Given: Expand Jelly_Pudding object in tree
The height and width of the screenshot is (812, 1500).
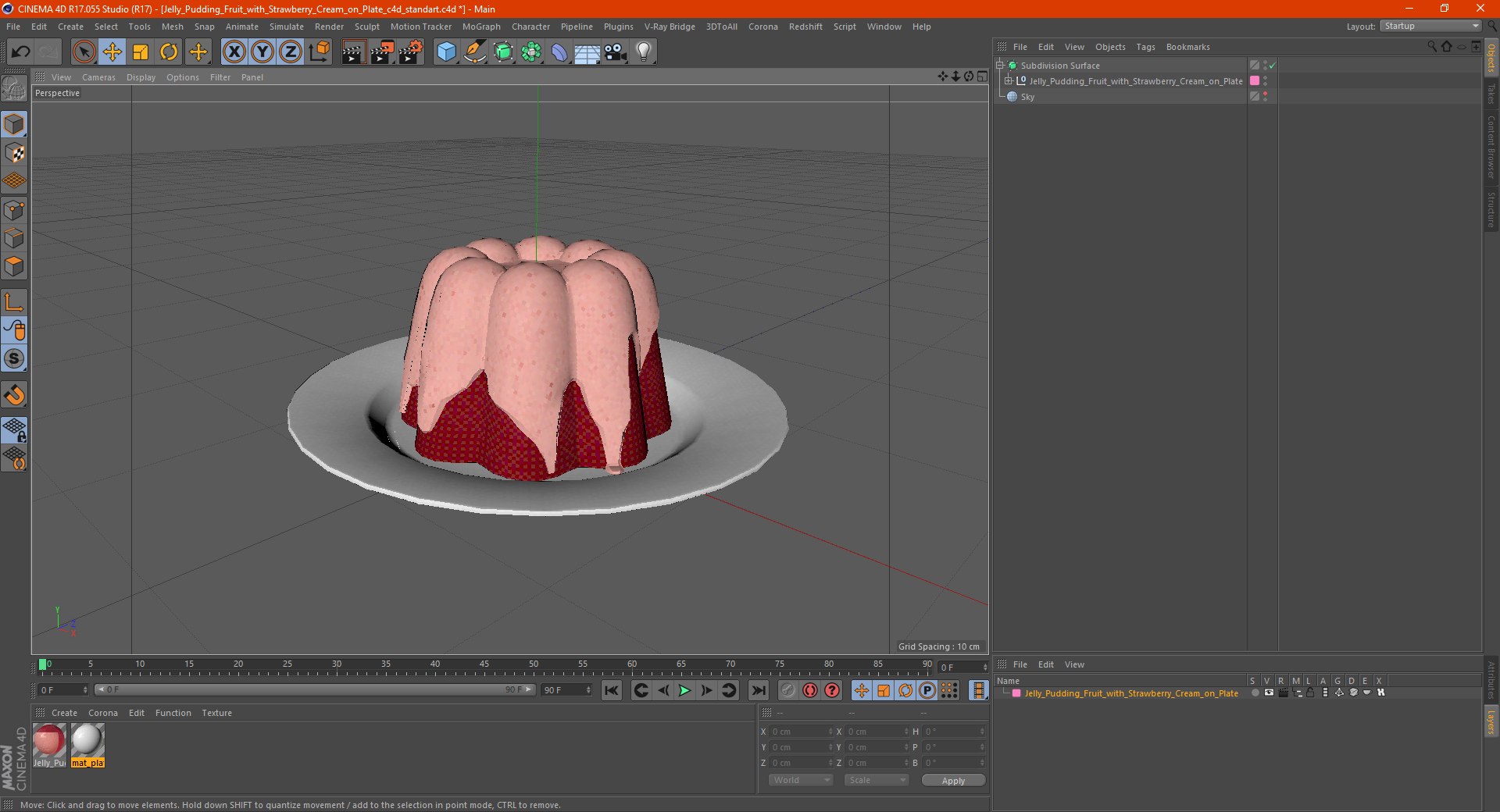Looking at the screenshot, I should tap(1008, 81).
